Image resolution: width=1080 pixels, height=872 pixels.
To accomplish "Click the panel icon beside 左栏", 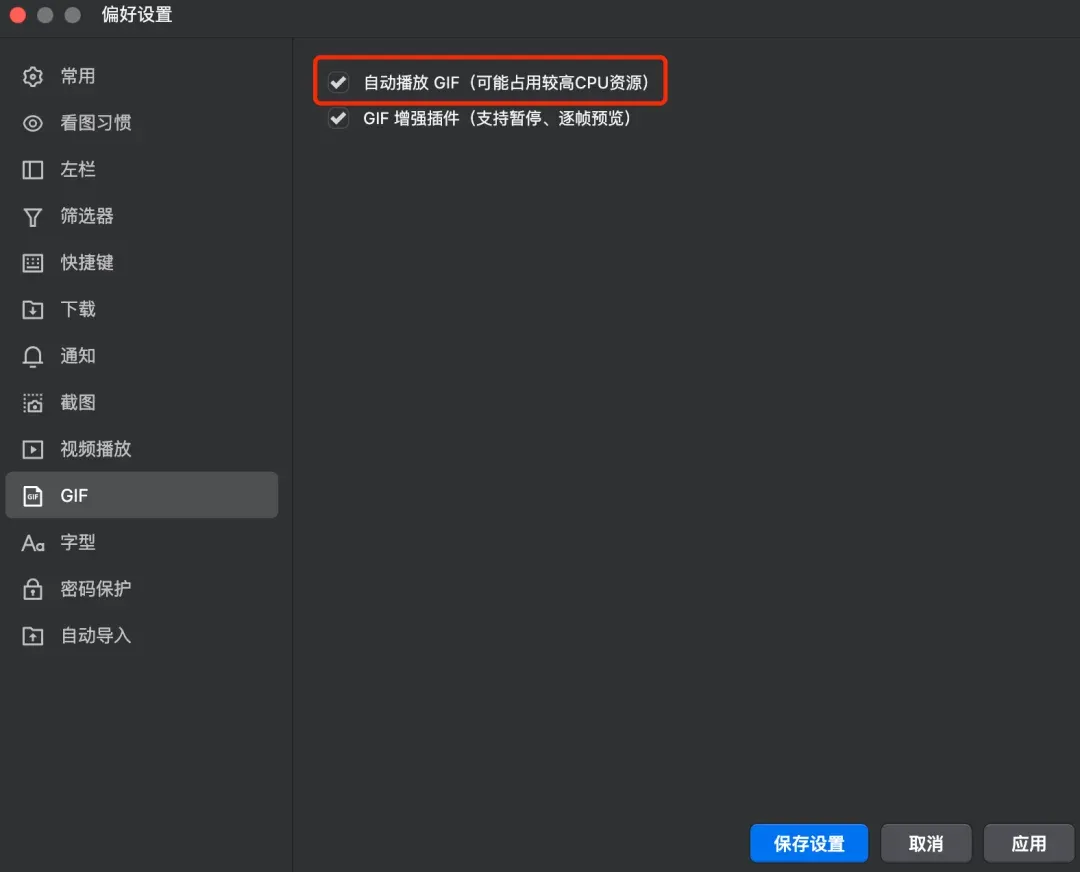I will click(32, 169).
